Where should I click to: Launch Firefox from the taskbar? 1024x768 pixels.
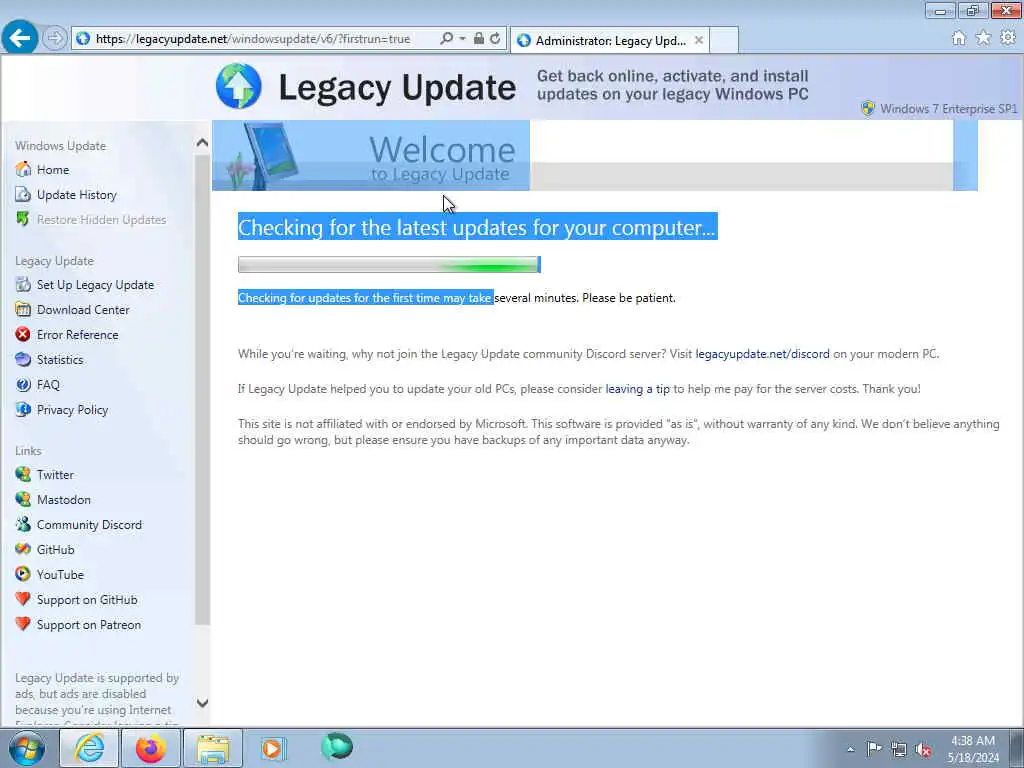pyautogui.click(x=151, y=748)
